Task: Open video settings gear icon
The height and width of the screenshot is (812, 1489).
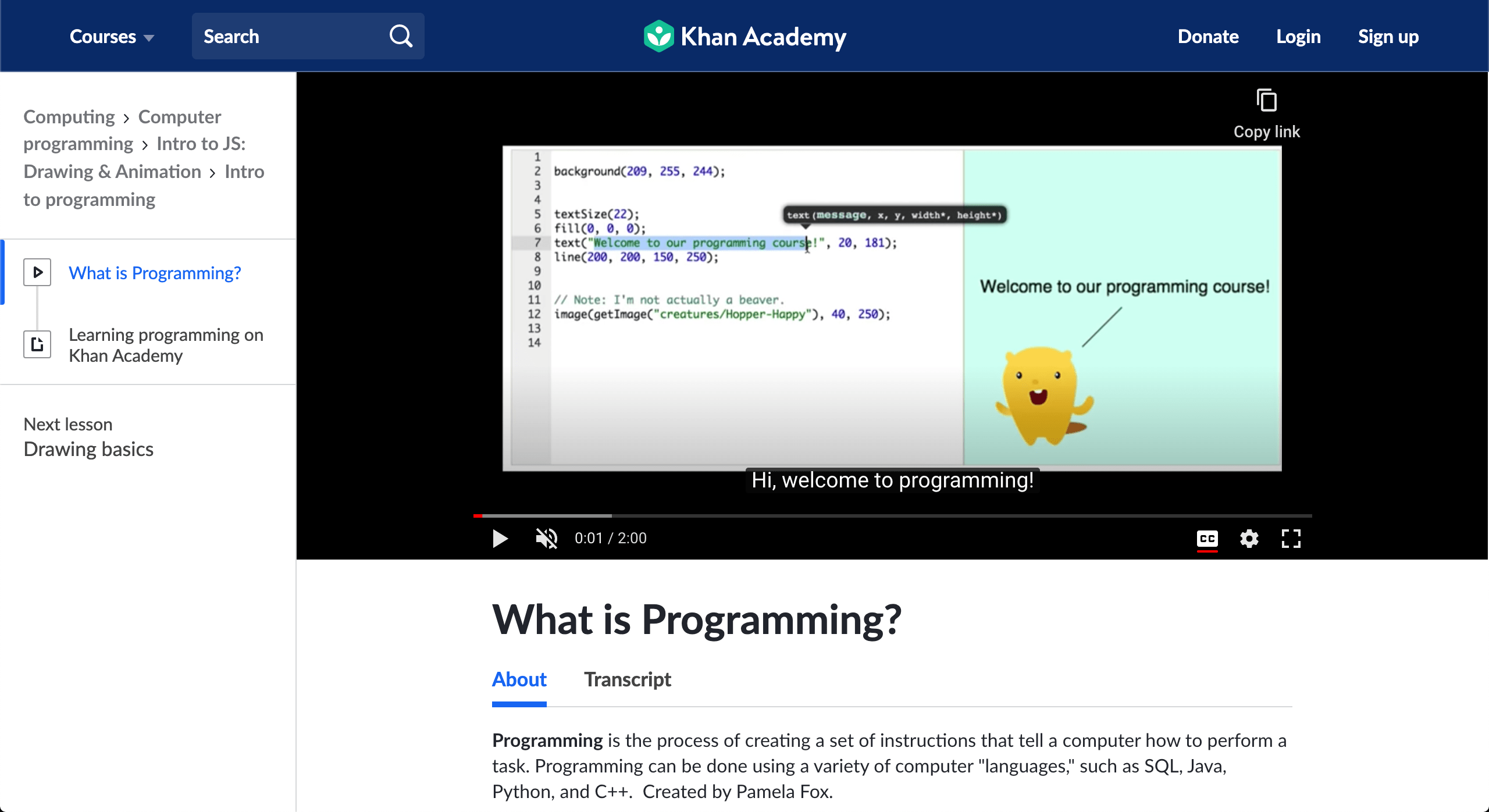Action: (1249, 539)
